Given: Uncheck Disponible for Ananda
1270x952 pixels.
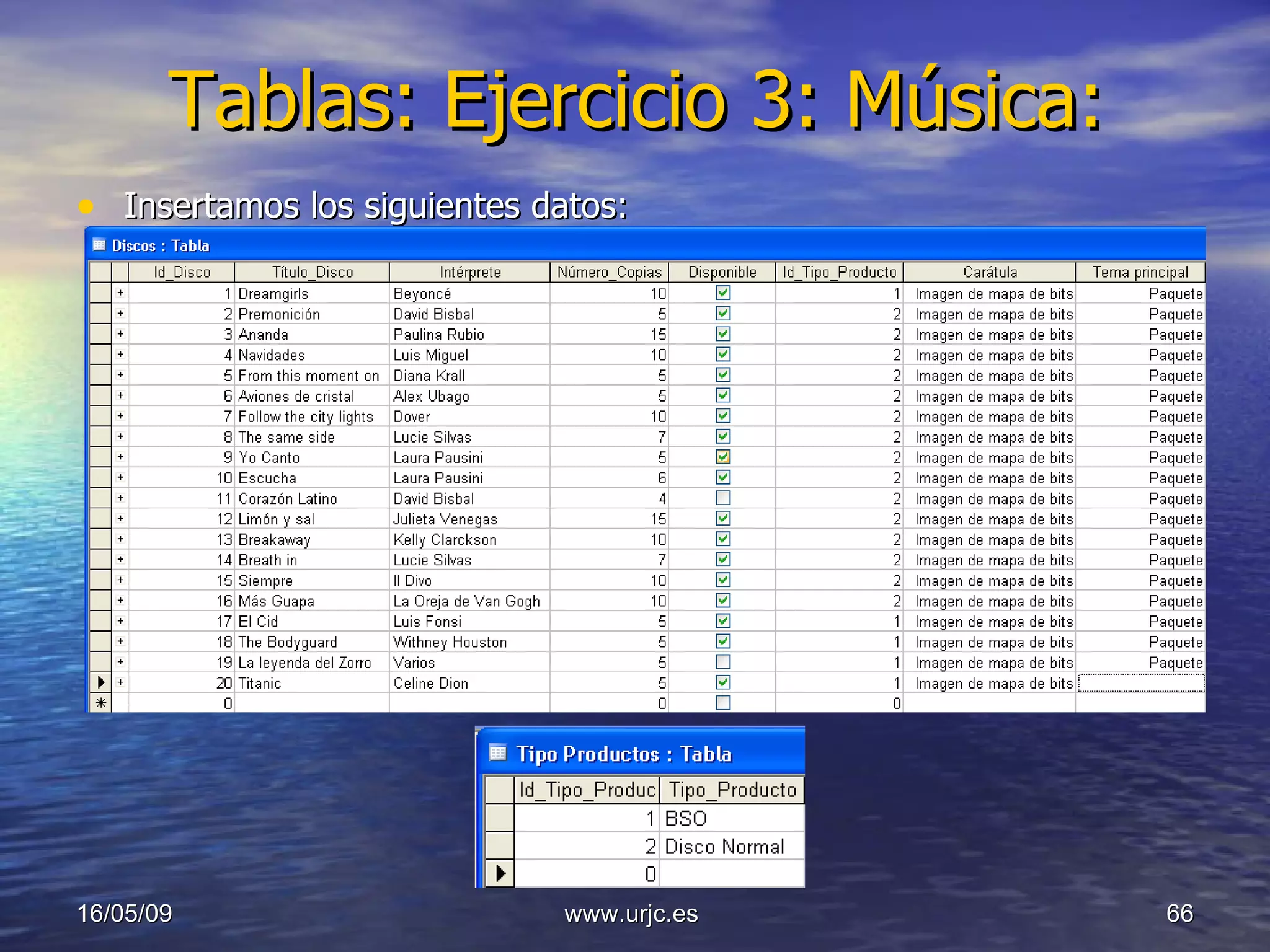Looking at the screenshot, I should click(x=723, y=333).
